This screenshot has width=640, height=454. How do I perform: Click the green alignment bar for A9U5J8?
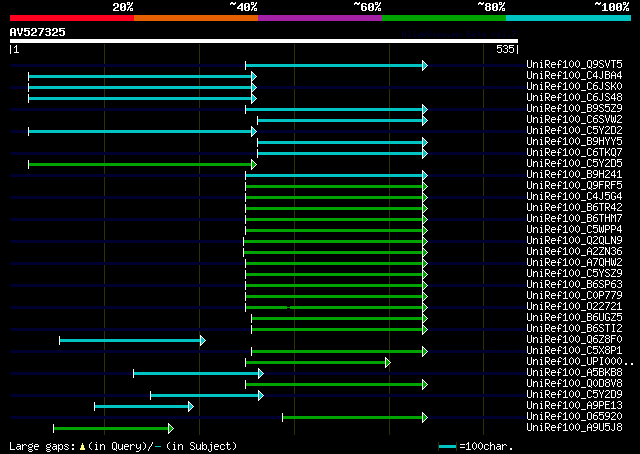pyautogui.click(x=113, y=429)
